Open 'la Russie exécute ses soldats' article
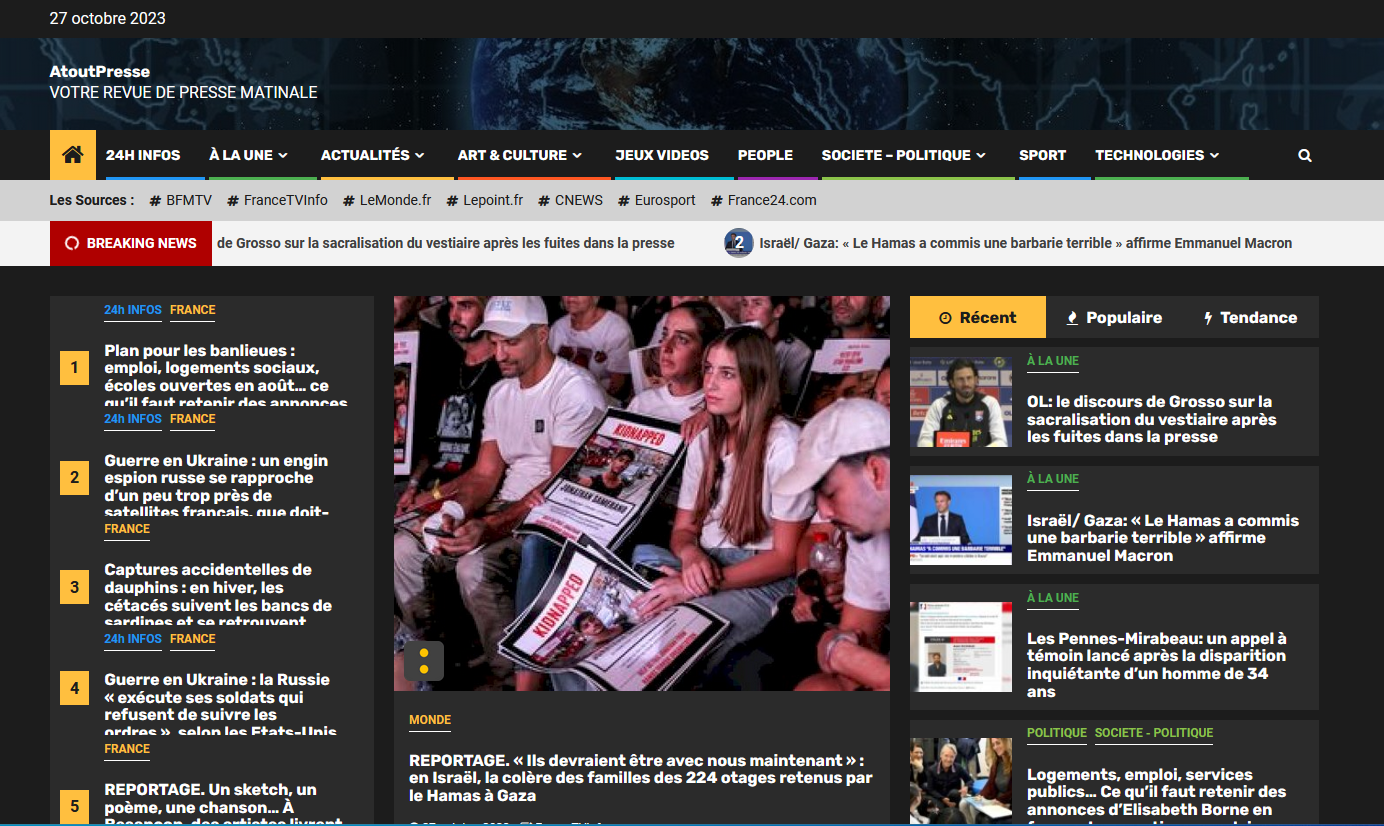This screenshot has width=1384, height=826. click(x=220, y=706)
